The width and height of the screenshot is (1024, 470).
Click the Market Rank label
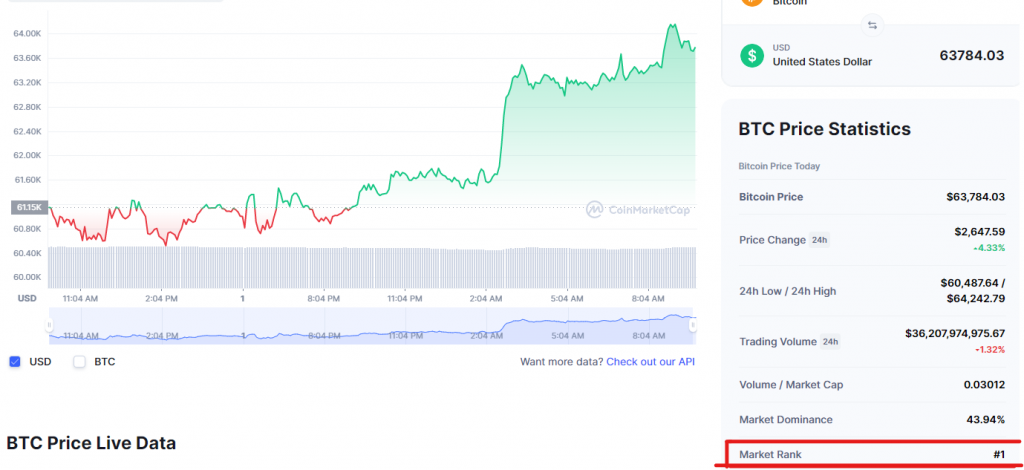tap(770, 454)
